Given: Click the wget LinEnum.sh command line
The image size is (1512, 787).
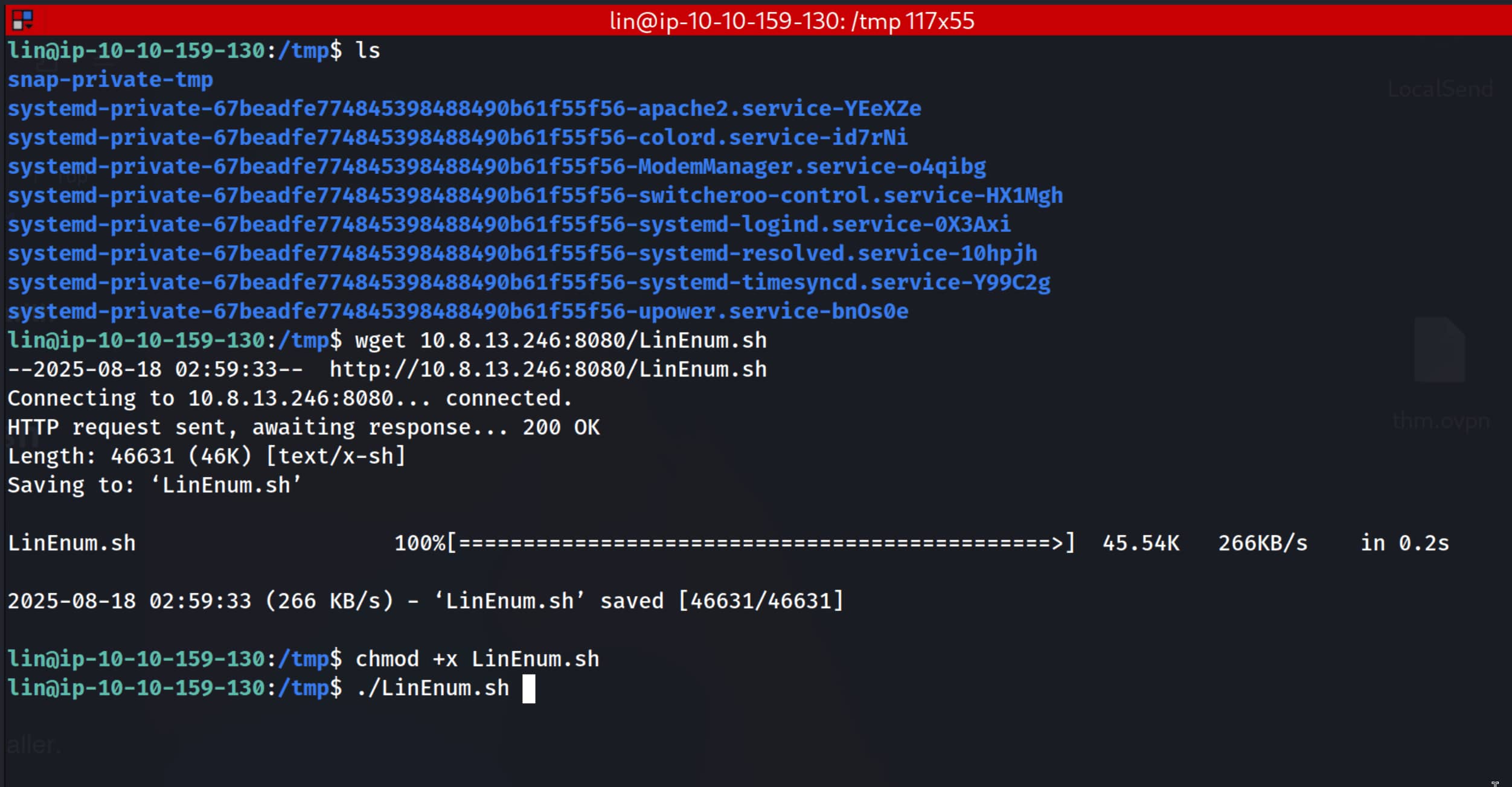Looking at the screenshot, I should pyautogui.click(x=560, y=340).
